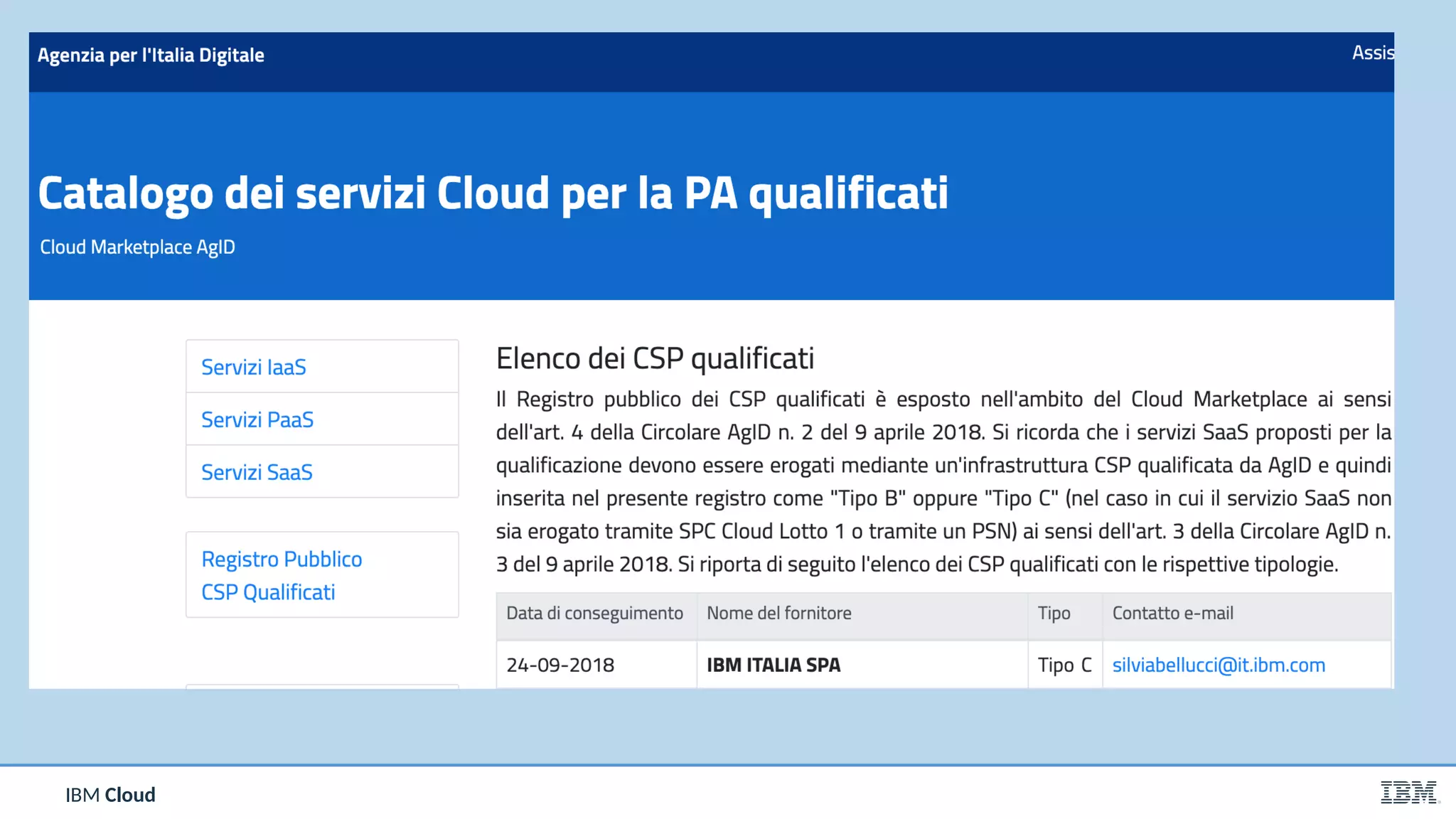
Task: Click the Tipo C cell
Action: tap(1064, 665)
